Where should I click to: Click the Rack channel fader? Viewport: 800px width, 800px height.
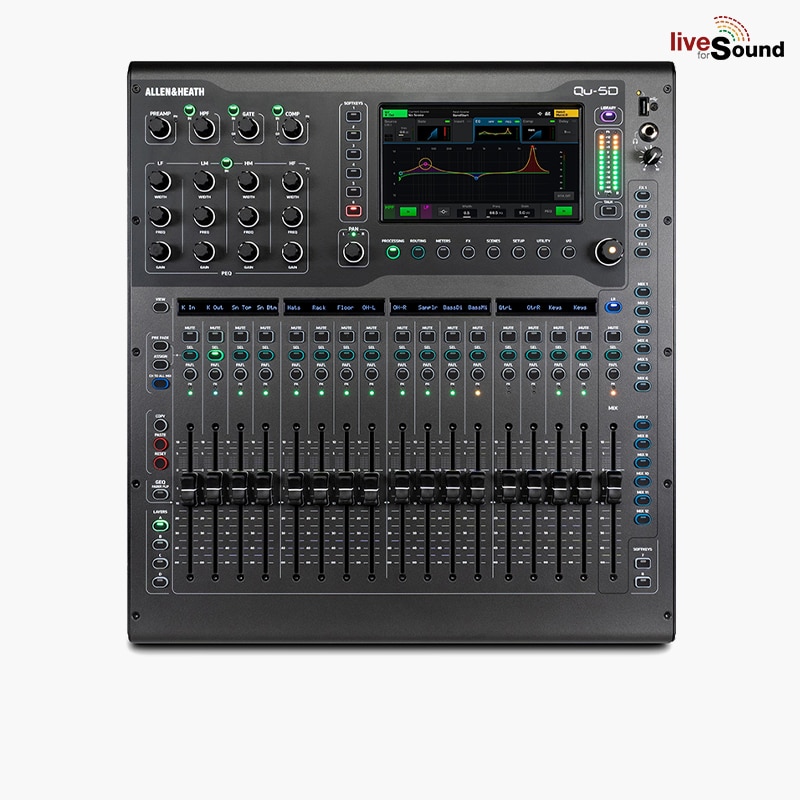321,489
